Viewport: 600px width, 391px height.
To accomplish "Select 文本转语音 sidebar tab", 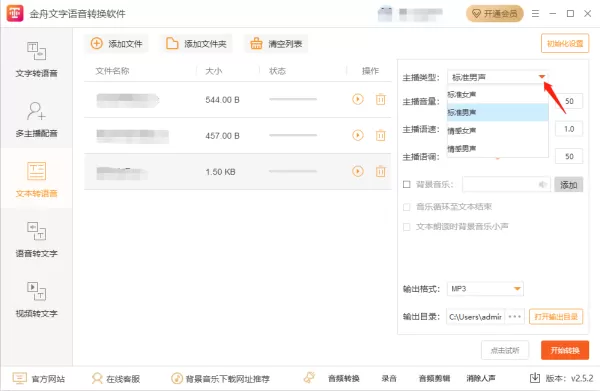I will tap(36, 179).
